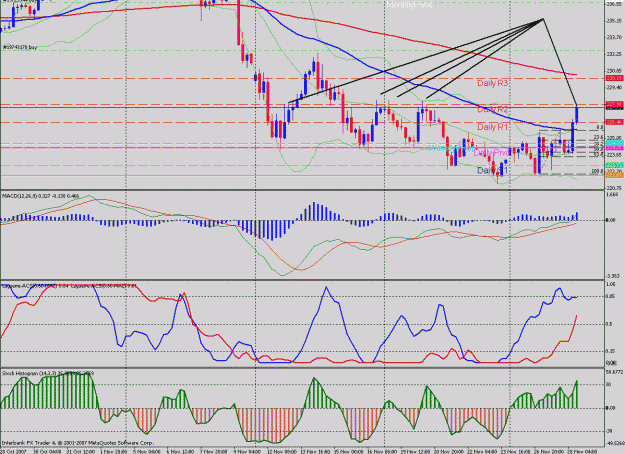Click the 0.85 level on Laguerre scale
The height and width of the screenshot is (454, 625).
pos(611,296)
